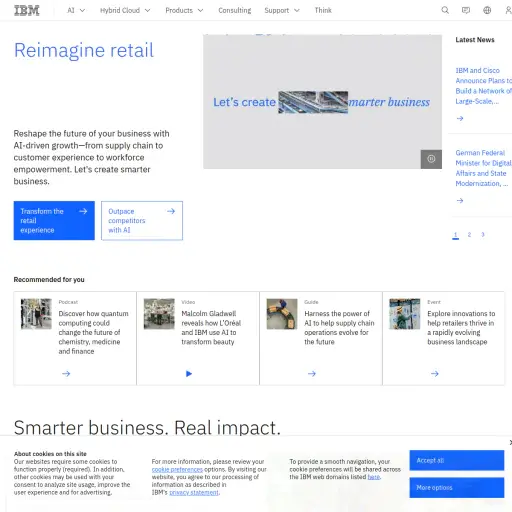Image resolution: width=512 pixels, height=512 pixels.
Task: Open the search magnifier icon
Action: (445, 10)
